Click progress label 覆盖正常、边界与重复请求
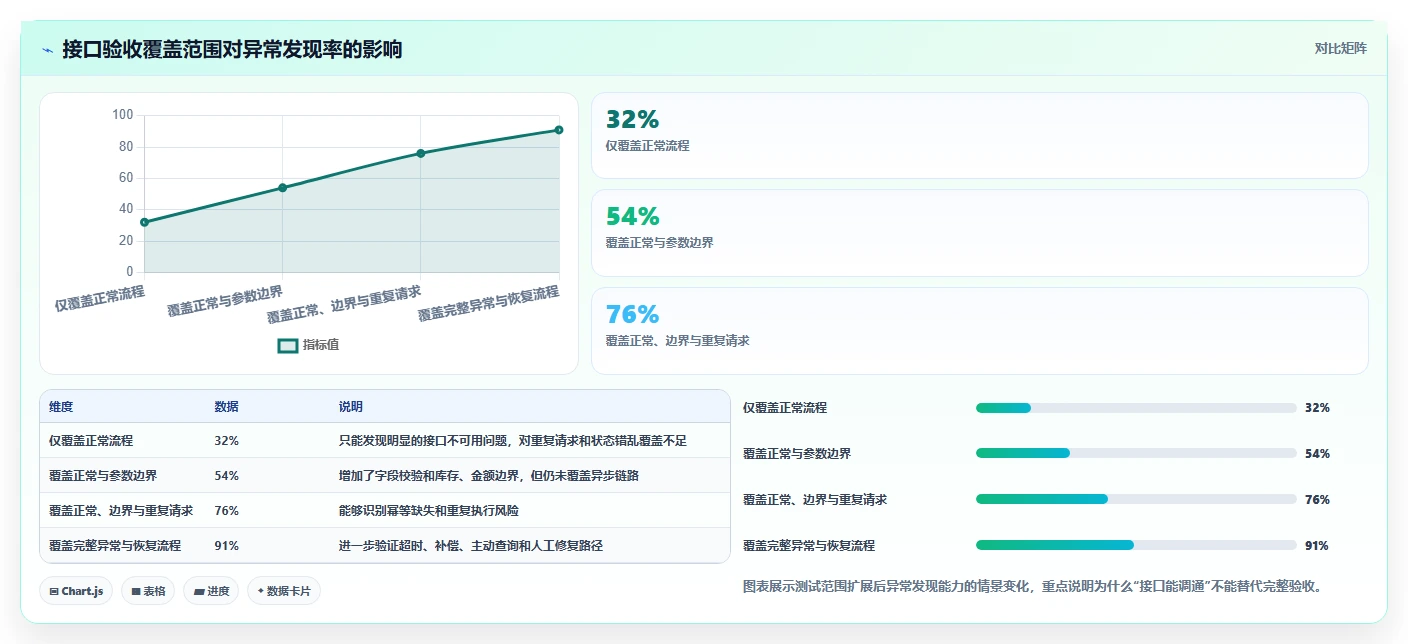This screenshot has width=1408, height=644. coord(815,499)
